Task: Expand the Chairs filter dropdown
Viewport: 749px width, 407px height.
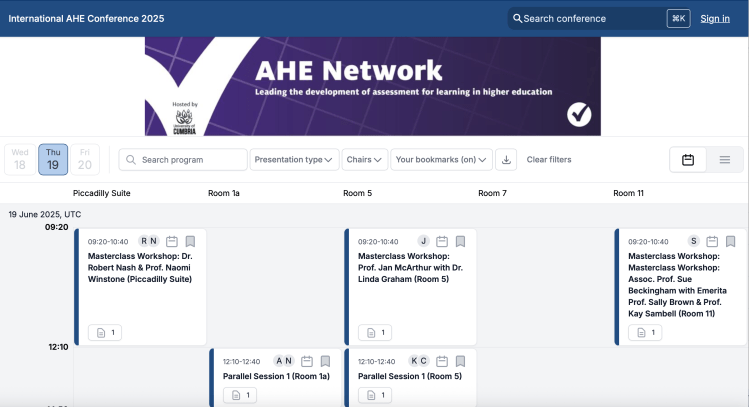Action: click(364, 160)
